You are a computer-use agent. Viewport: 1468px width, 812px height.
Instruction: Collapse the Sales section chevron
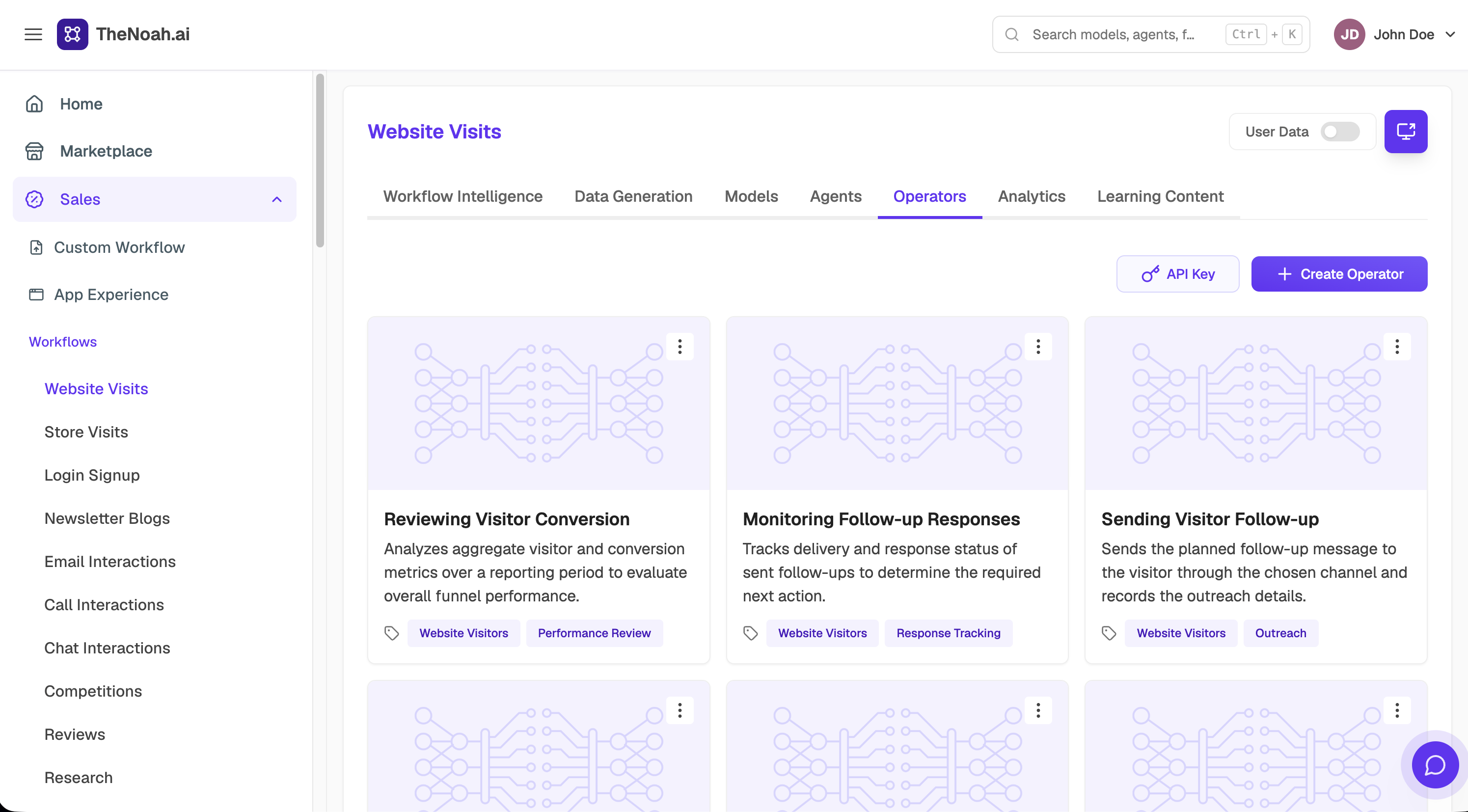277,199
